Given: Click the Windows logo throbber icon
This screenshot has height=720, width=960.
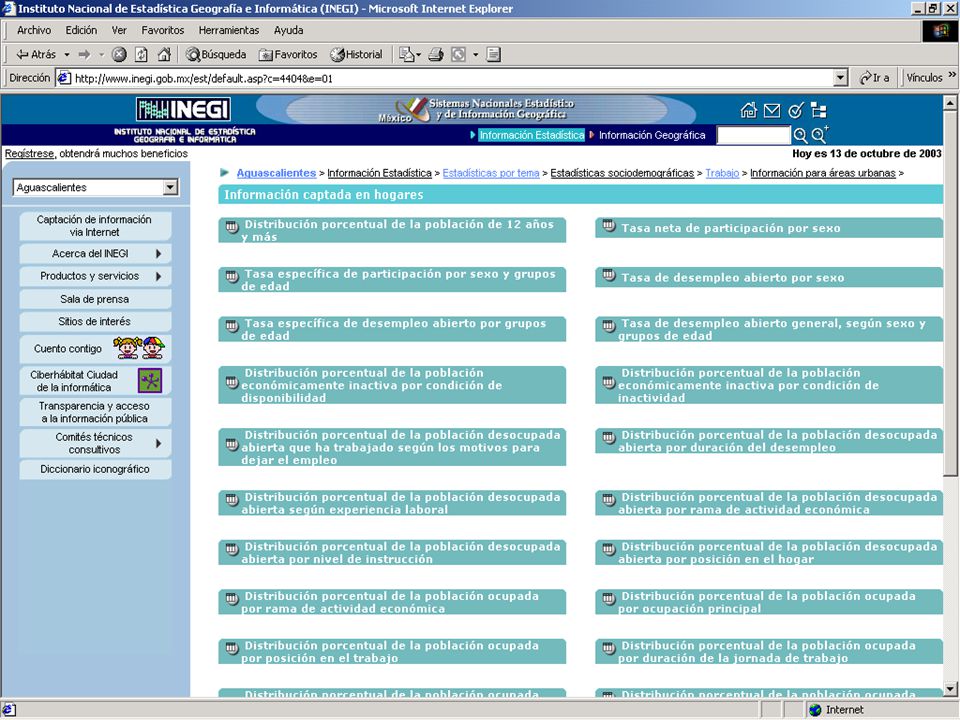Looking at the screenshot, I should click(940, 31).
